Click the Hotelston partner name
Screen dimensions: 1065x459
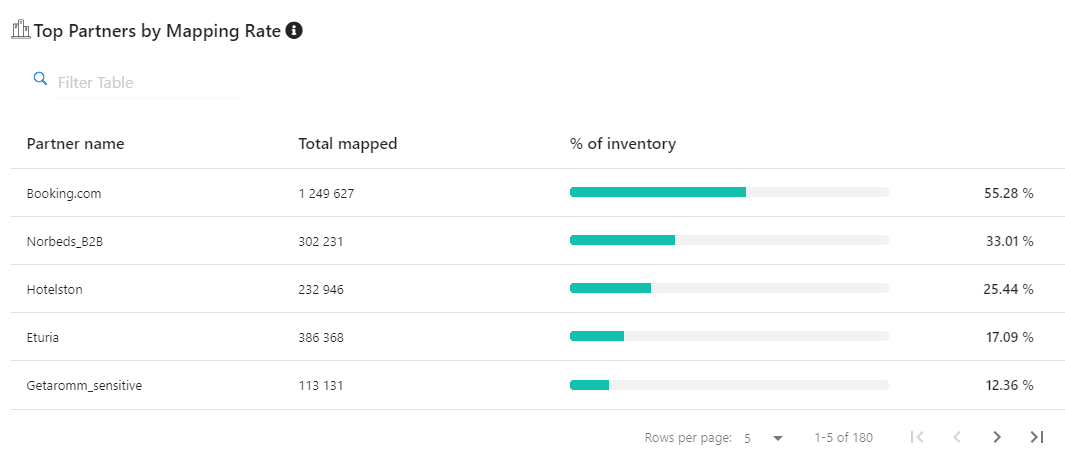54,289
